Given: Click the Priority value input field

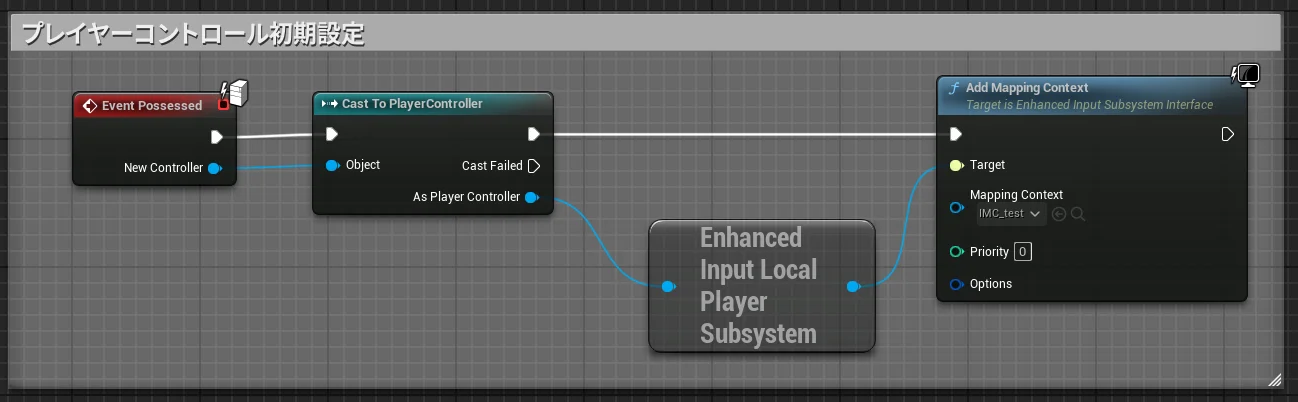Looking at the screenshot, I should click(x=1022, y=252).
